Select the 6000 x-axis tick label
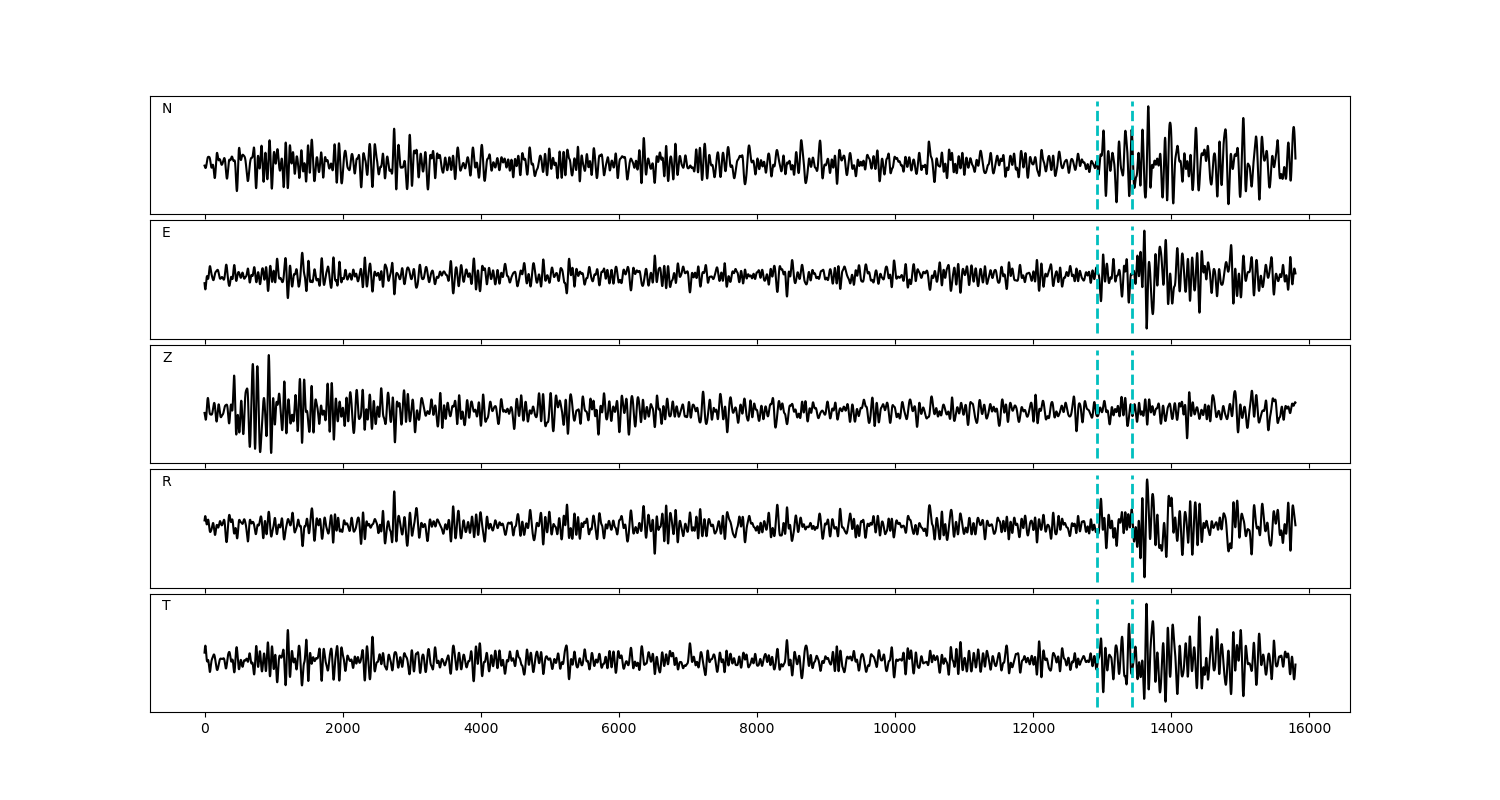The width and height of the screenshot is (1500, 800). click(619, 730)
